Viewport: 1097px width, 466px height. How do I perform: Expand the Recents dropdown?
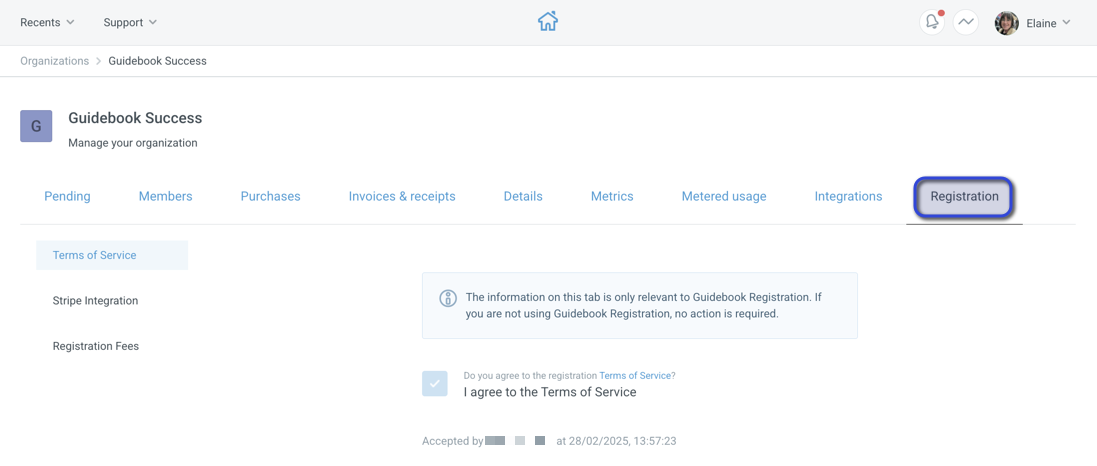click(x=47, y=22)
